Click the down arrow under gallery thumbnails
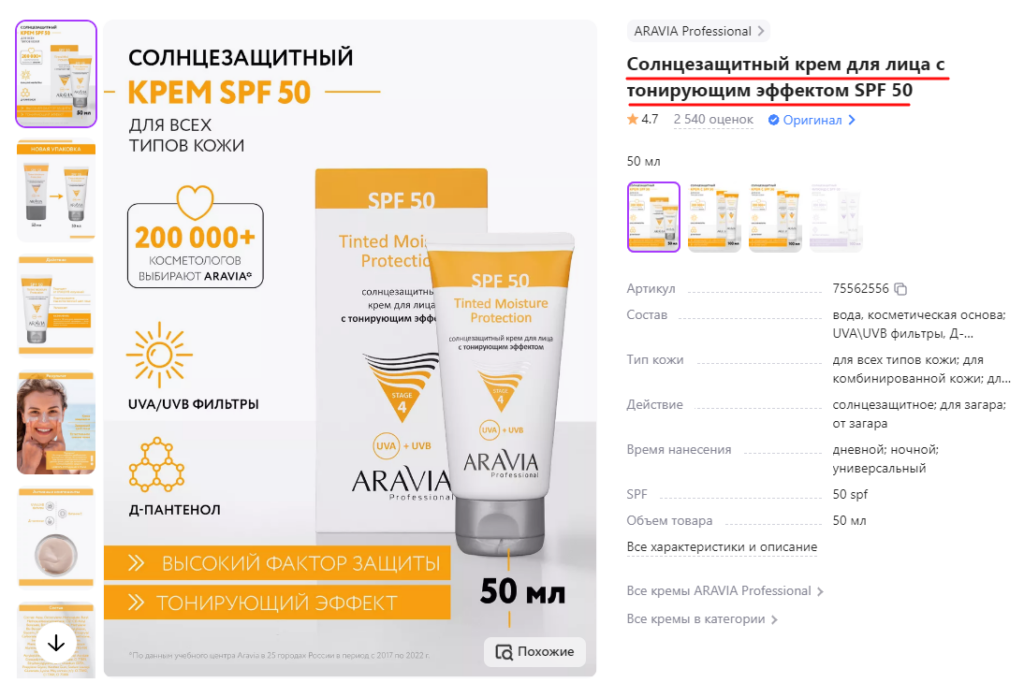 56,643
